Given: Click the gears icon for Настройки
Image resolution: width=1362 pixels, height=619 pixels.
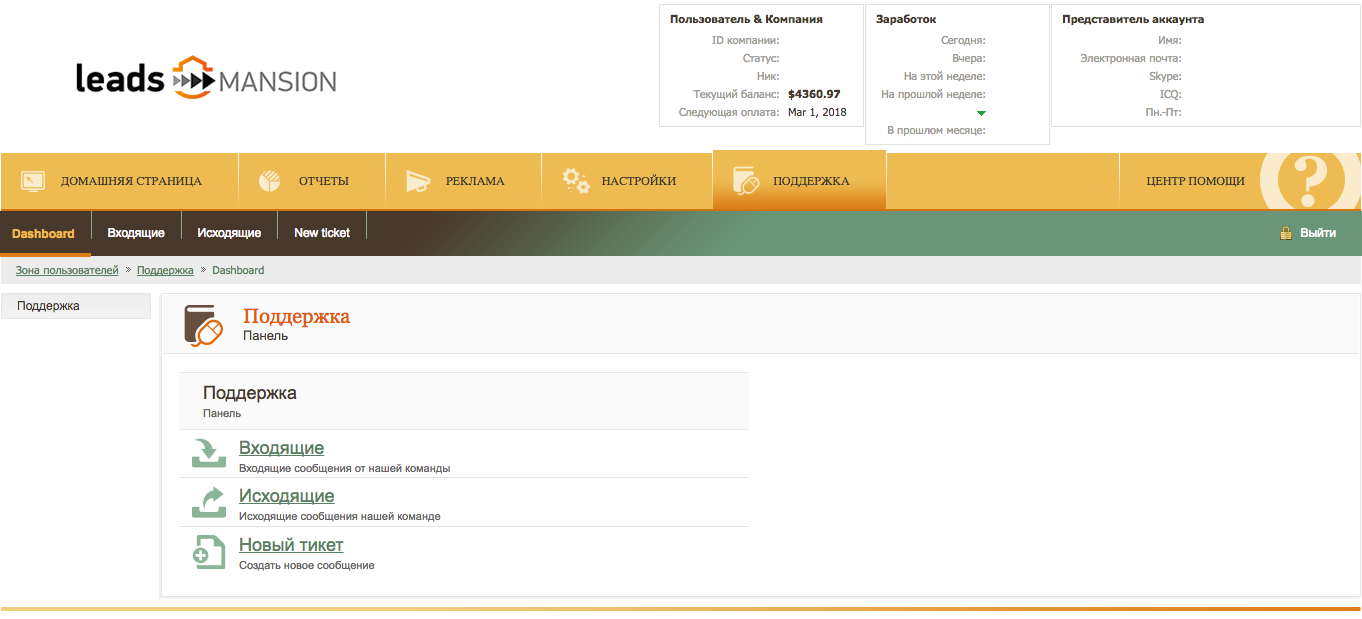Looking at the screenshot, I should [575, 181].
